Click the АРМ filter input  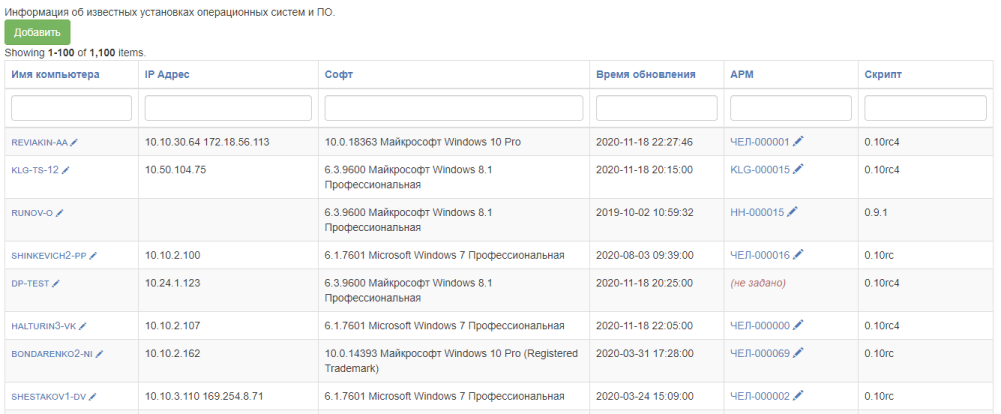791,108
